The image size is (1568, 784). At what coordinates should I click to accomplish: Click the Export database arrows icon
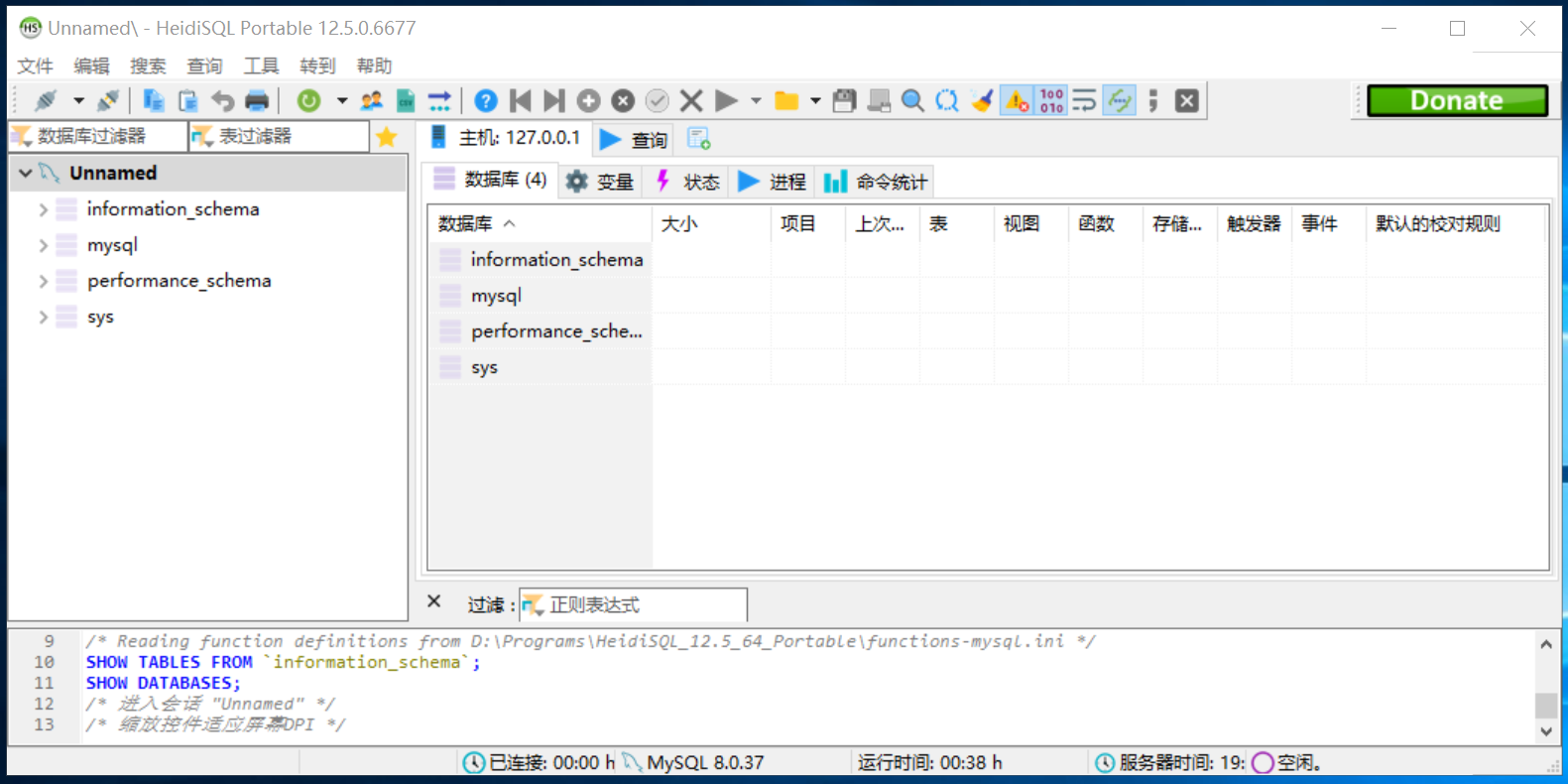pos(439,100)
